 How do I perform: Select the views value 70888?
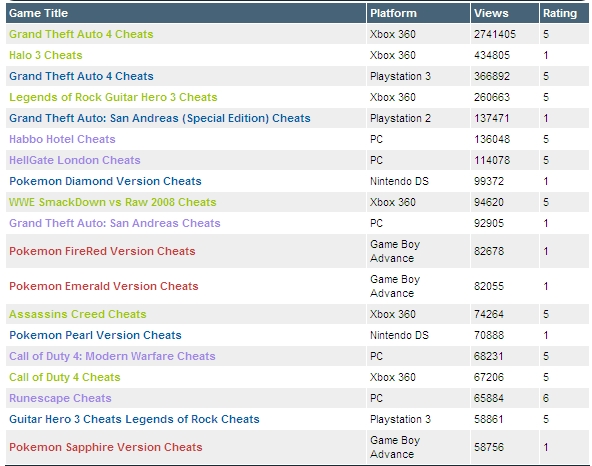pyautogui.click(x=489, y=335)
